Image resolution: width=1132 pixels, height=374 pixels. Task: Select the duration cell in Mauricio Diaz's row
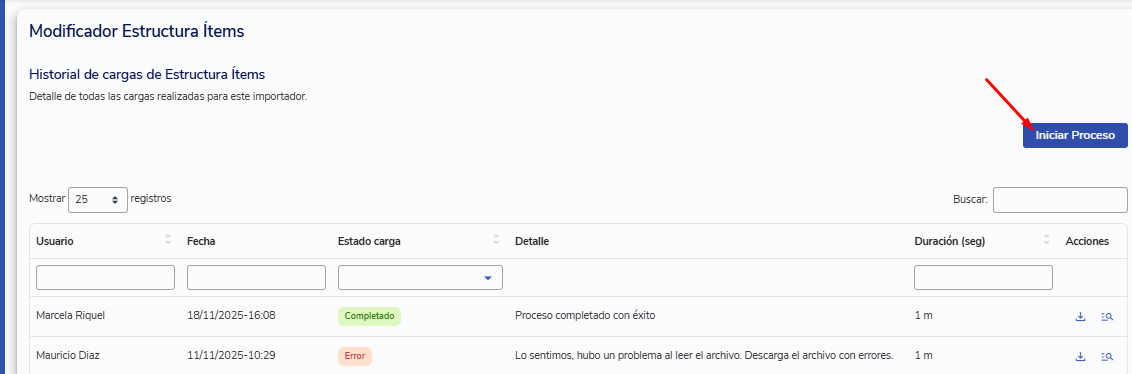(x=923, y=355)
